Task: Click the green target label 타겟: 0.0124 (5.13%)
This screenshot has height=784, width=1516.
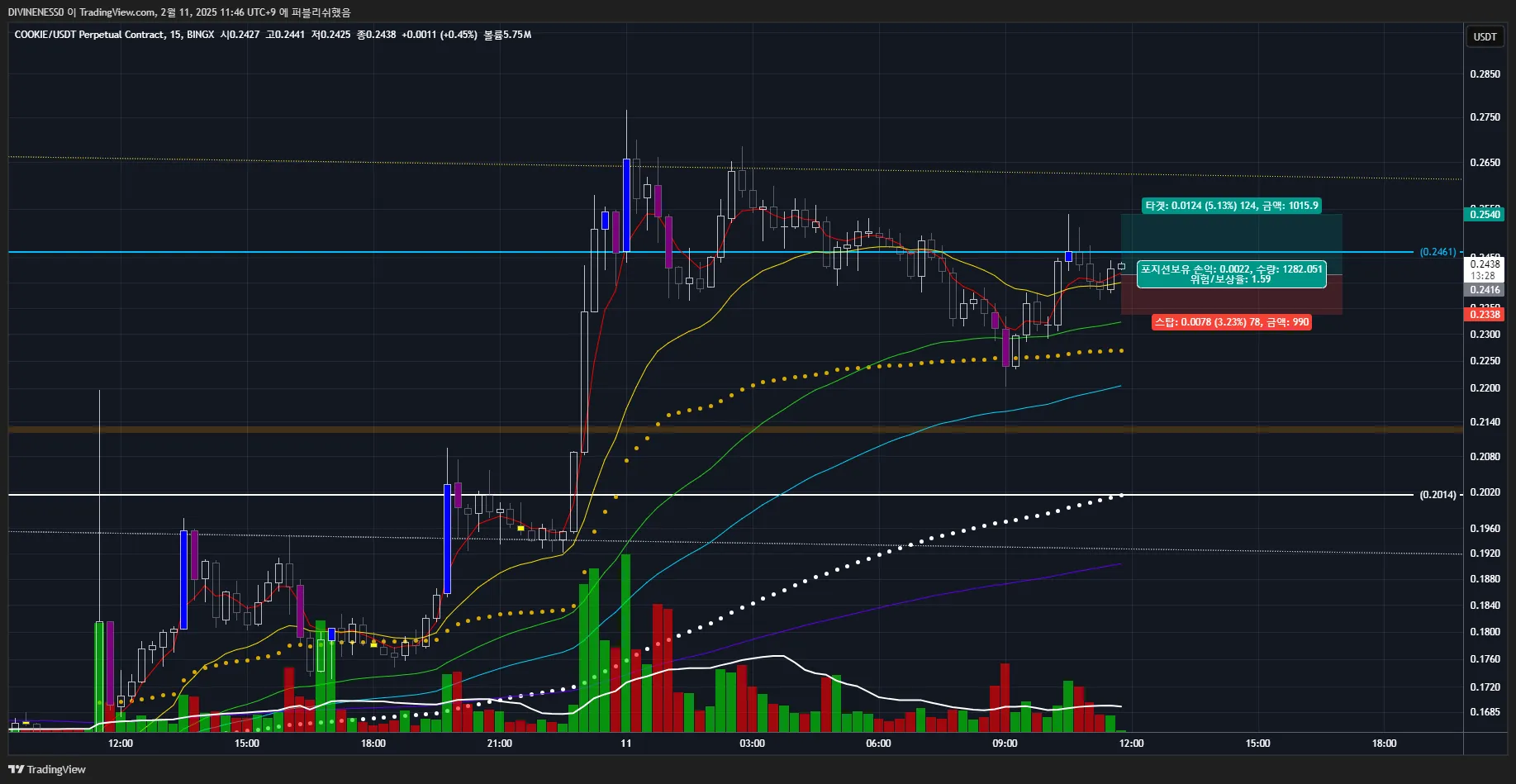Action: click(x=1231, y=206)
